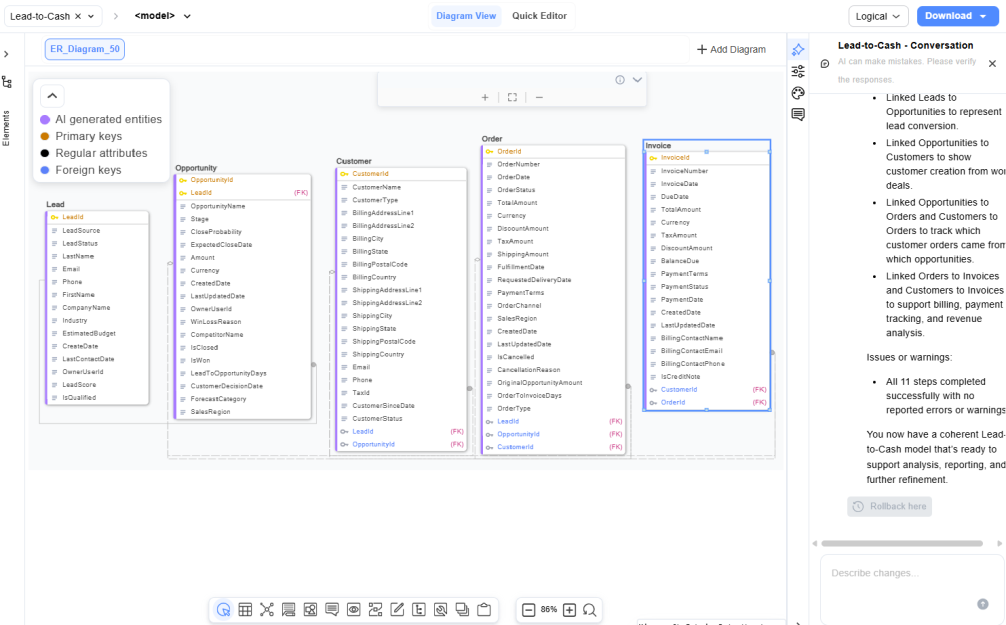
Task: Select the pointer selection tool
Action: (x=223, y=610)
